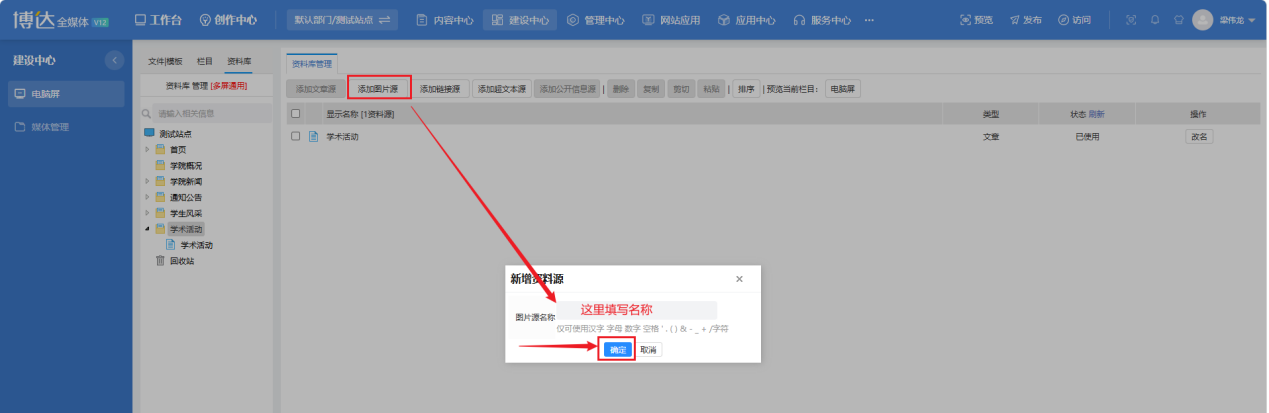The image size is (1269, 413).
Task: Click the 确定 button in dialog
Action: [617, 350]
